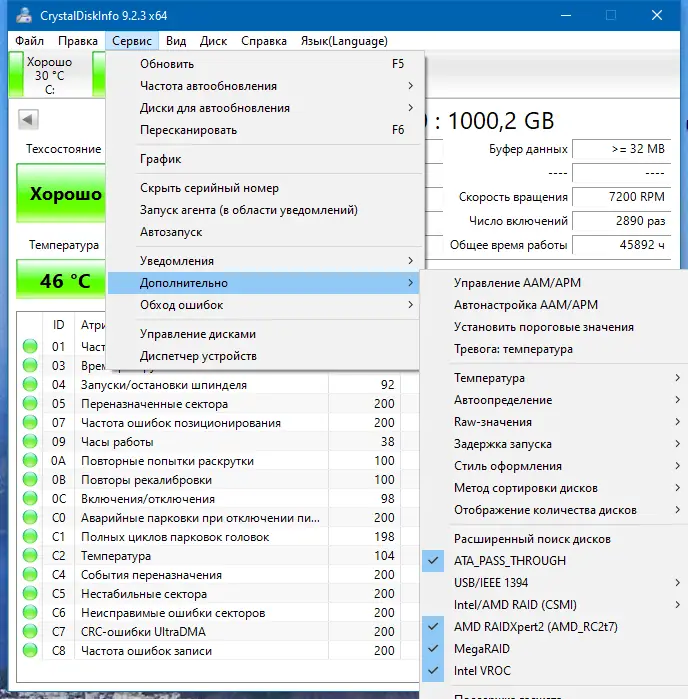Click the Скорость вращения 7200 RPM field
Viewport: 688px width, 699px height.
621,197
